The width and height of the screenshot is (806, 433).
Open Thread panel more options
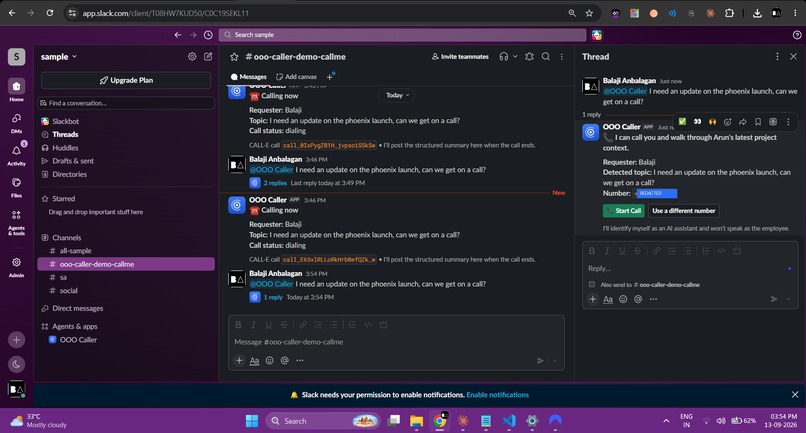coord(777,57)
